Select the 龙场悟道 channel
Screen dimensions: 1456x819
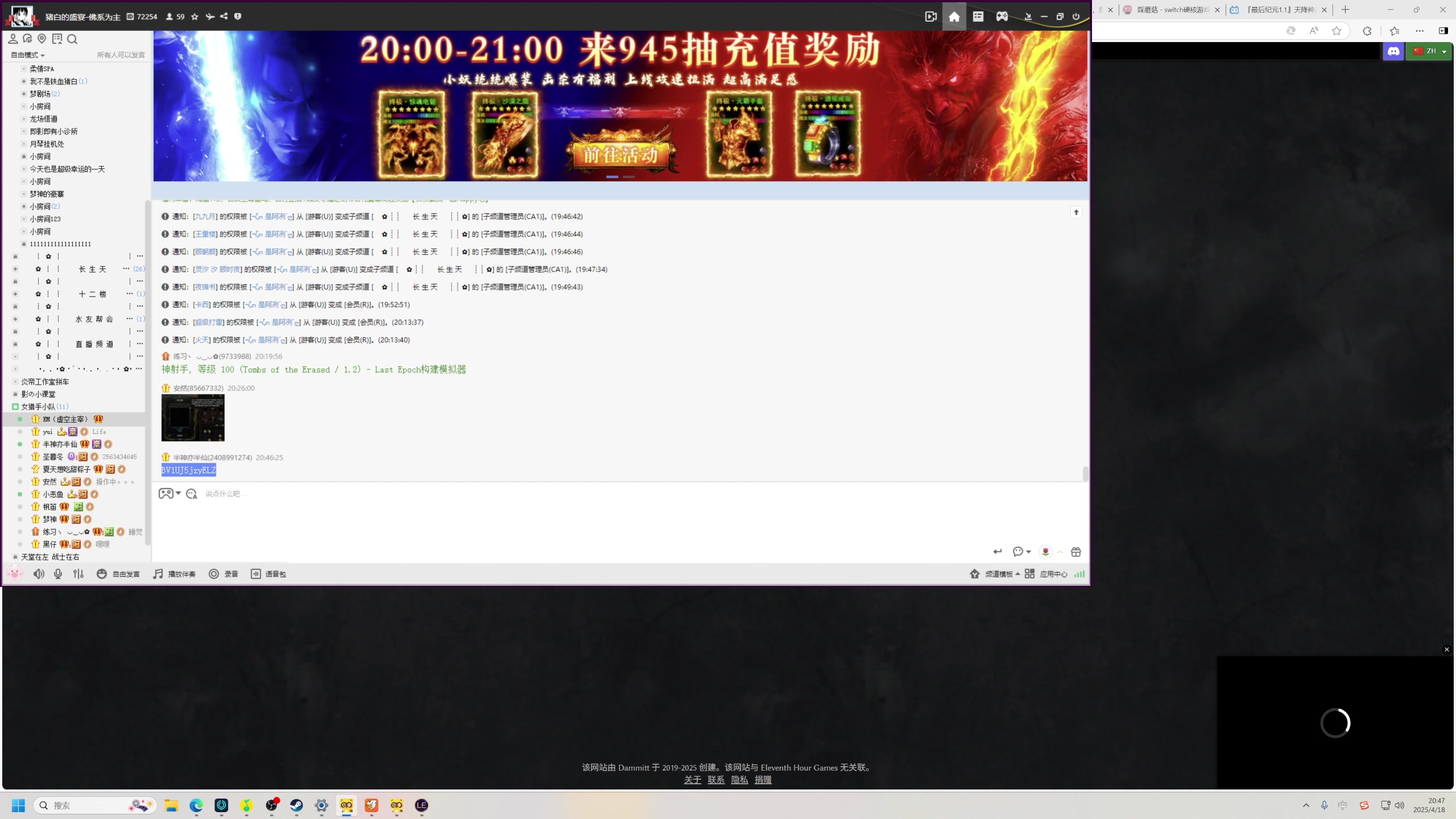pyautogui.click(x=43, y=119)
